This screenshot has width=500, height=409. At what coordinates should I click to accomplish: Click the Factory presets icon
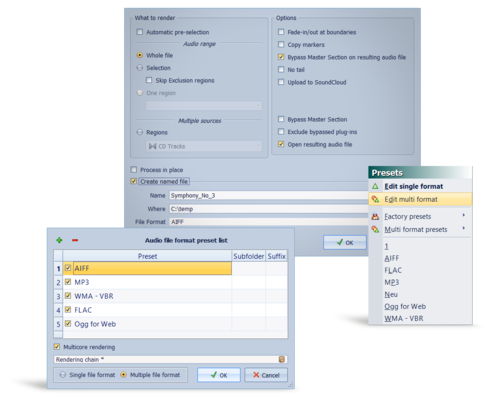click(x=375, y=217)
